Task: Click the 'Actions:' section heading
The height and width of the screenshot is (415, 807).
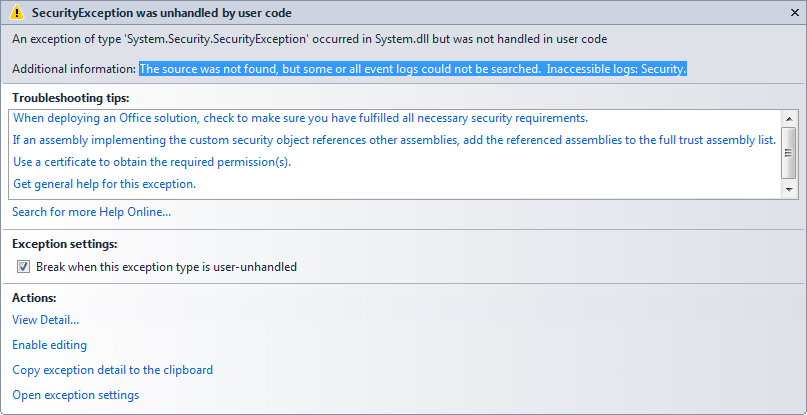Action: coord(34,298)
